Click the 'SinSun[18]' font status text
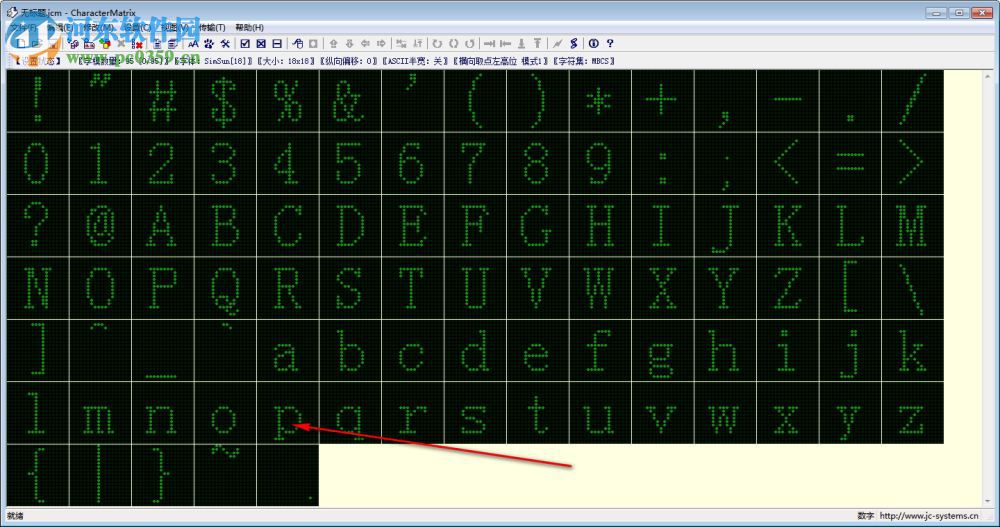Screen dimensions: 1000x527 225,61
